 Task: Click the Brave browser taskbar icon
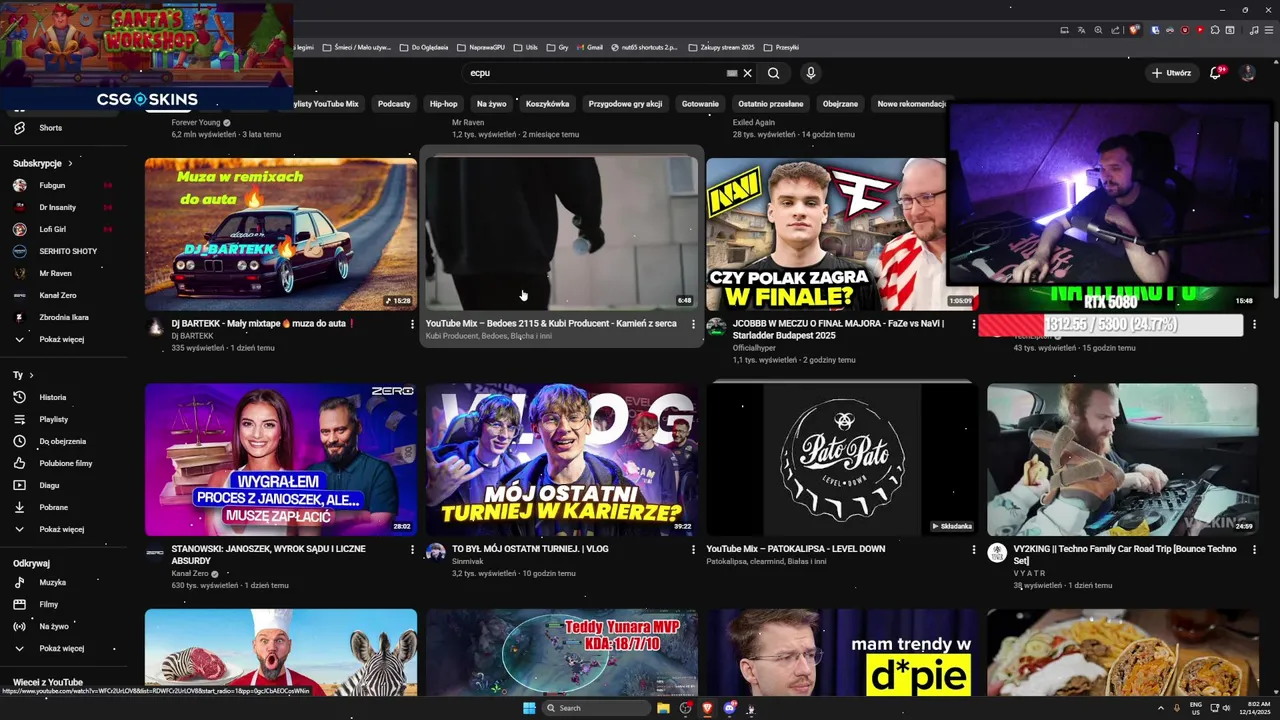coord(707,708)
